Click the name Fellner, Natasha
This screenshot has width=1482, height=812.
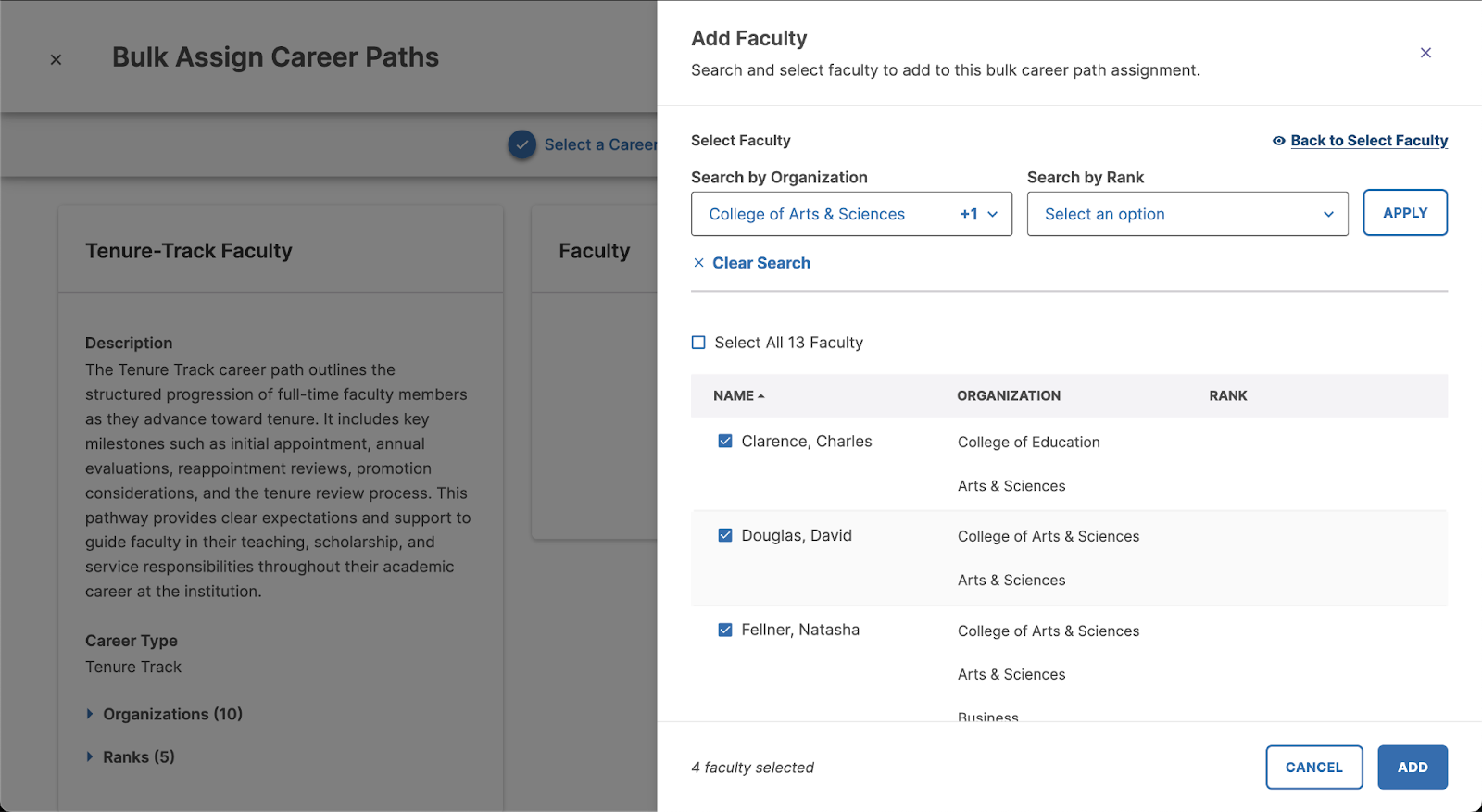point(800,630)
